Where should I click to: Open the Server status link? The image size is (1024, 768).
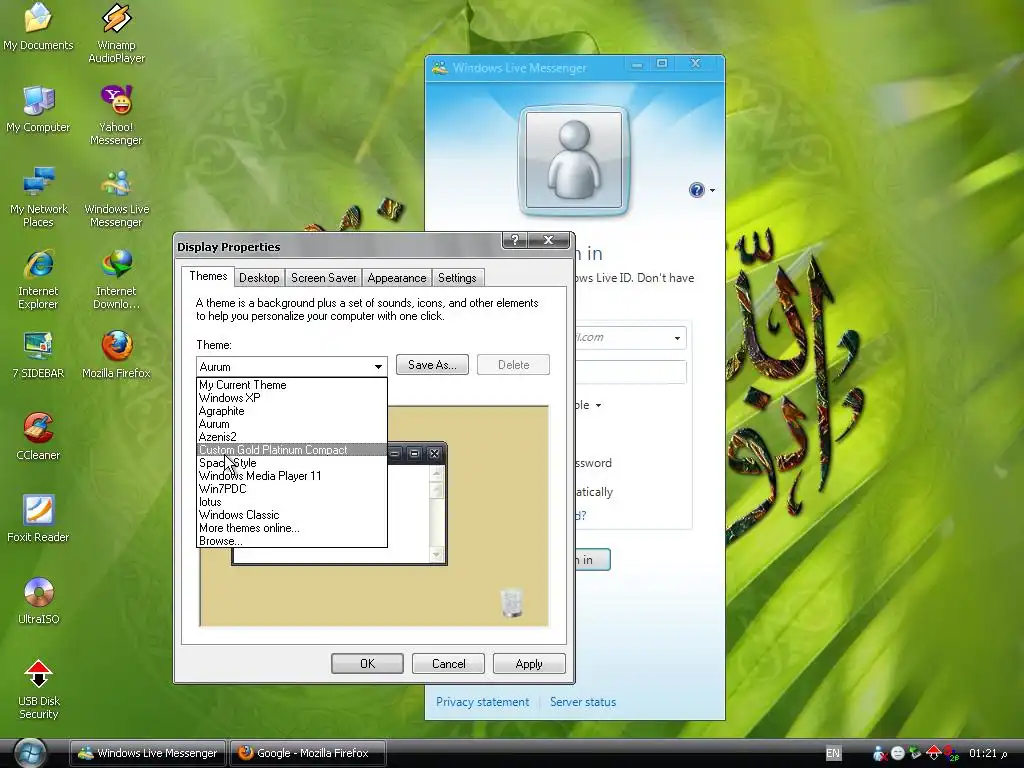[583, 702]
